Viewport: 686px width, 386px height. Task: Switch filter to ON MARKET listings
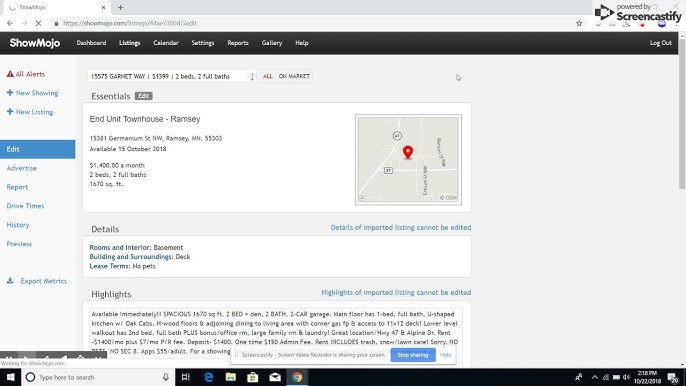[294, 76]
